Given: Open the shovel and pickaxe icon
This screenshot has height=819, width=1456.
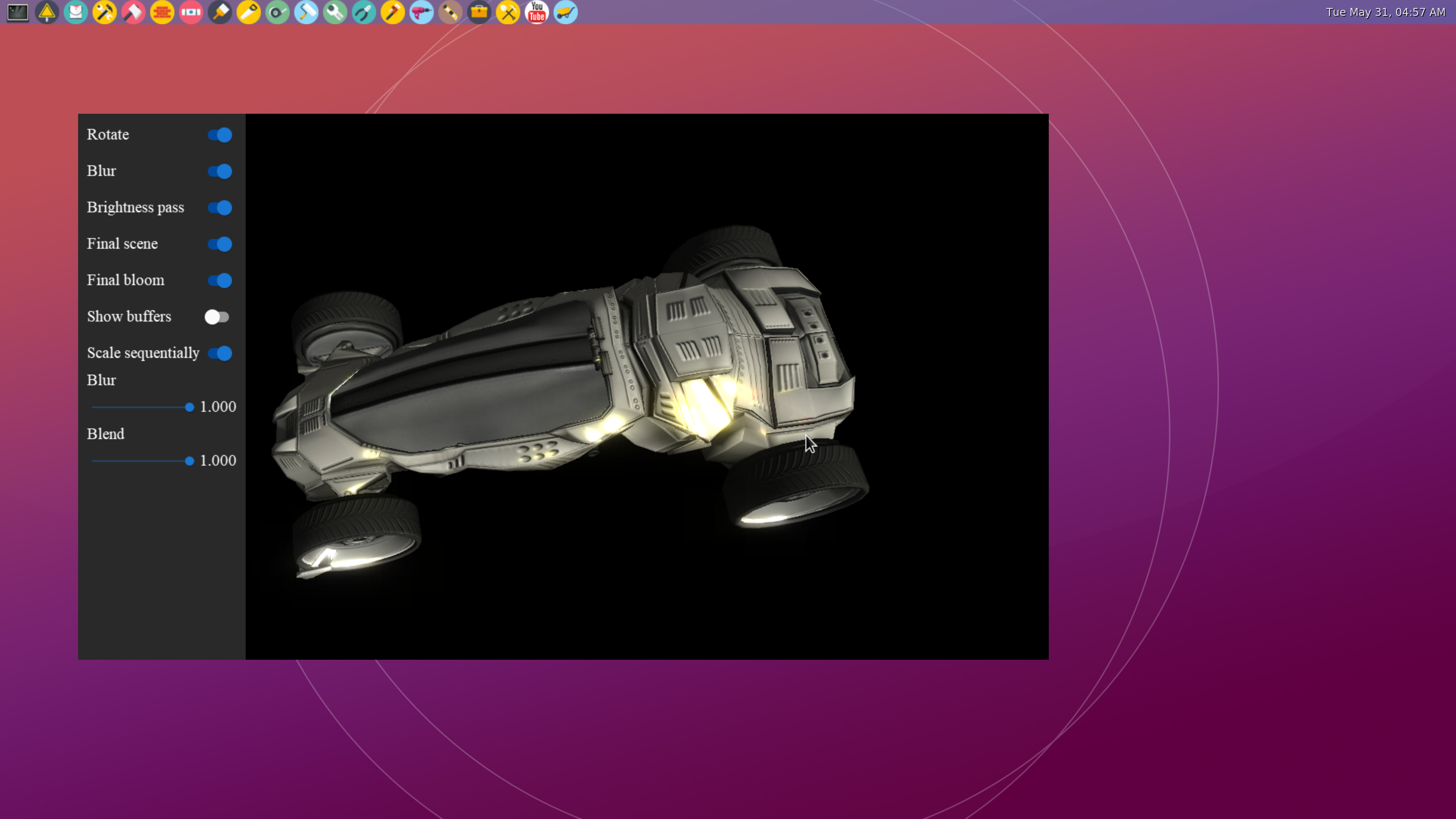Looking at the screenshot, I should coord(508,13).
